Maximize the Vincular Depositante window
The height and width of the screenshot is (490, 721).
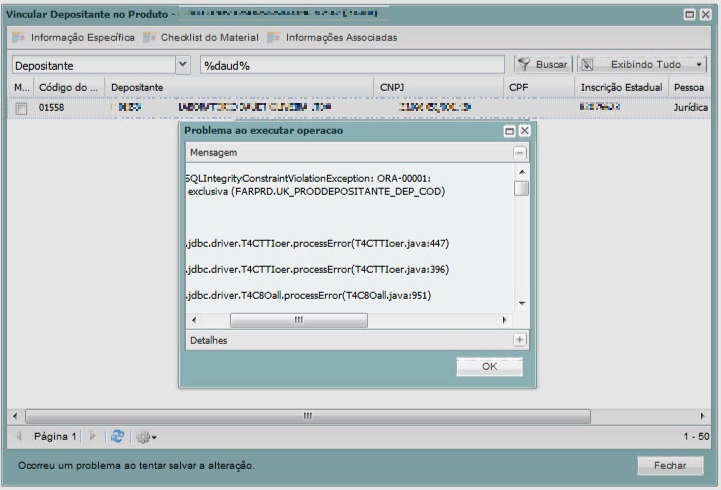click(690, 14)
